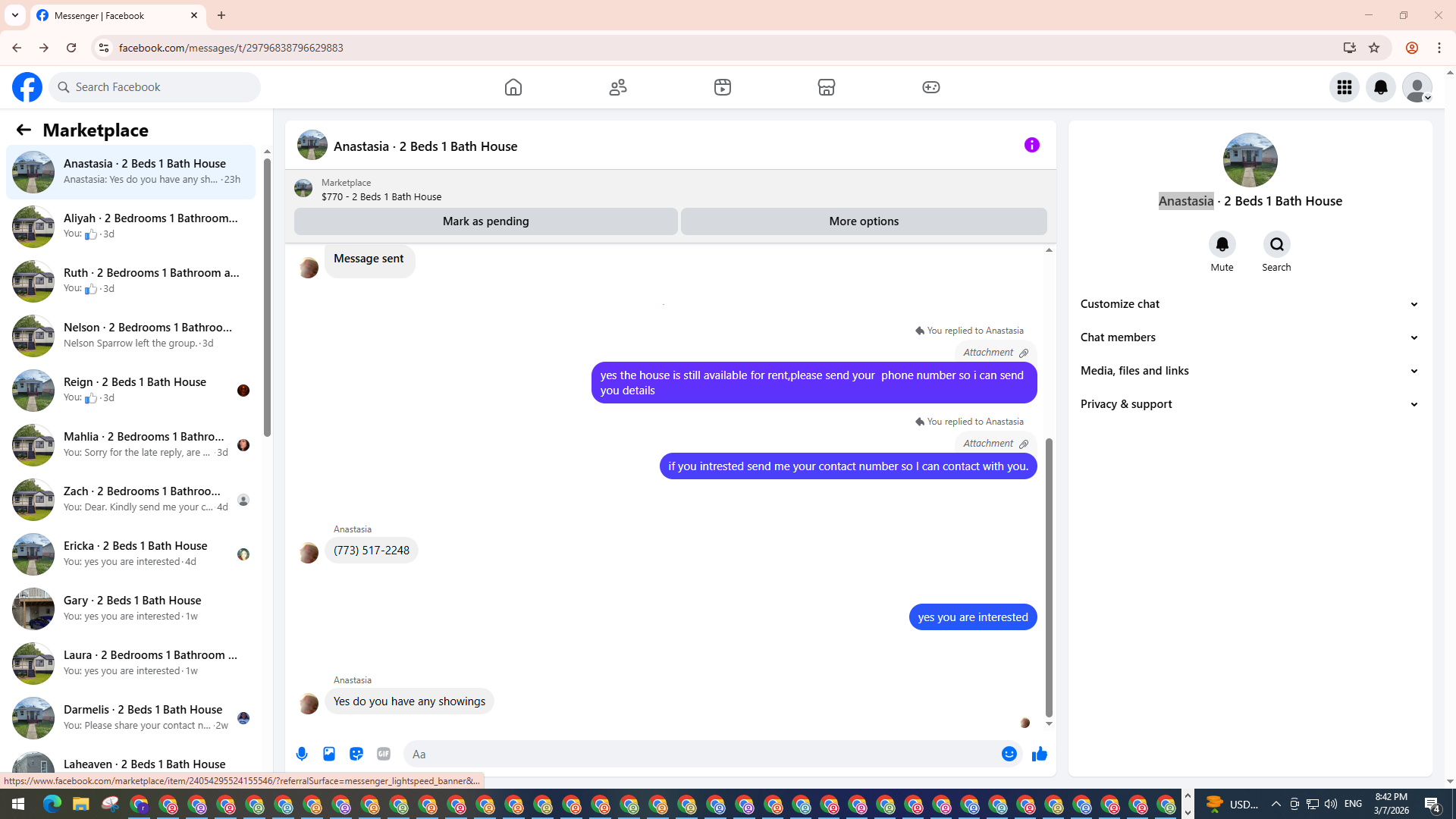Open Laura 2 Bedrooms conversation
This screenshot has width=1456, height=819.
tap(130, 664)
